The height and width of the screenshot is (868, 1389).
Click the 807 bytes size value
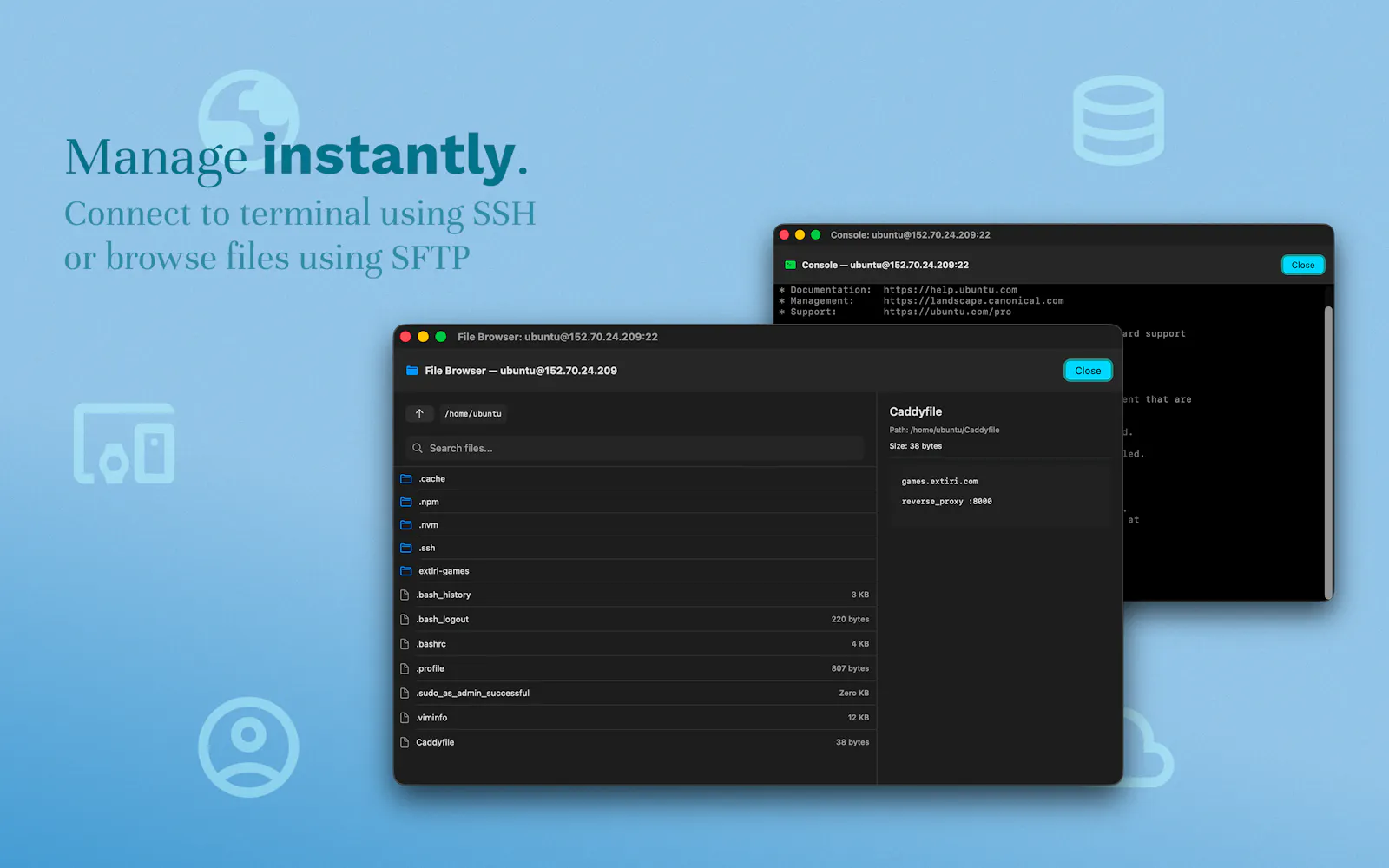pos(850,668)
